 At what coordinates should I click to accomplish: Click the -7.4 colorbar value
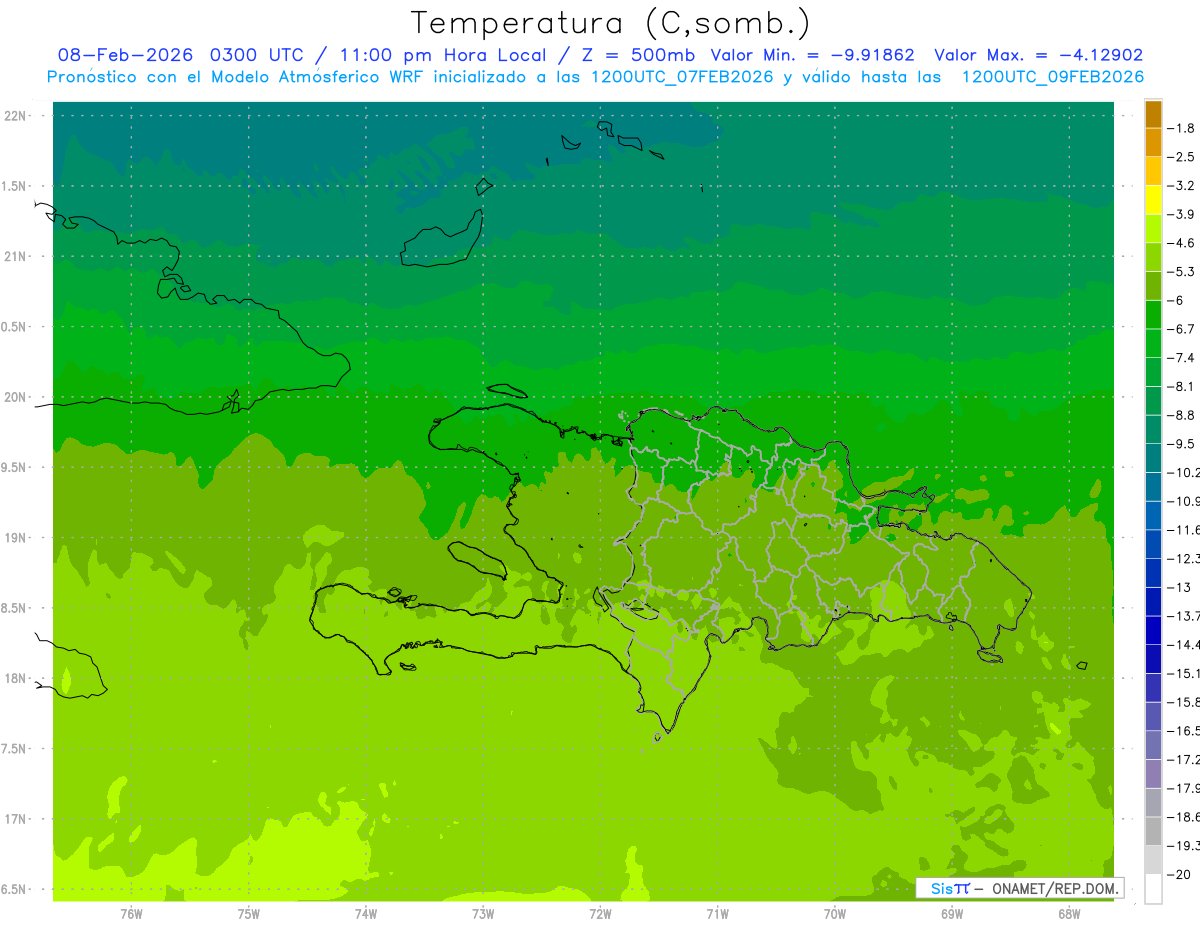point(1181,358)
